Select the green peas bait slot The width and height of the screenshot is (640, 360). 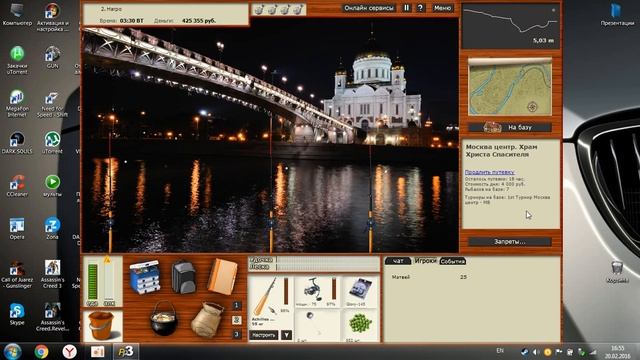point(360,325)
